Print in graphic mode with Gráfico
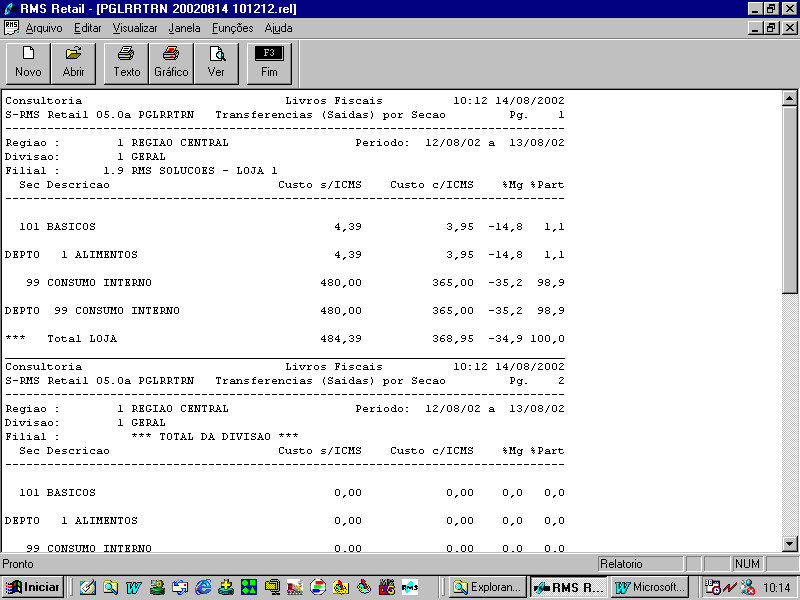Image resolution: width=800 pixels, height=600 pixels. 171,64
